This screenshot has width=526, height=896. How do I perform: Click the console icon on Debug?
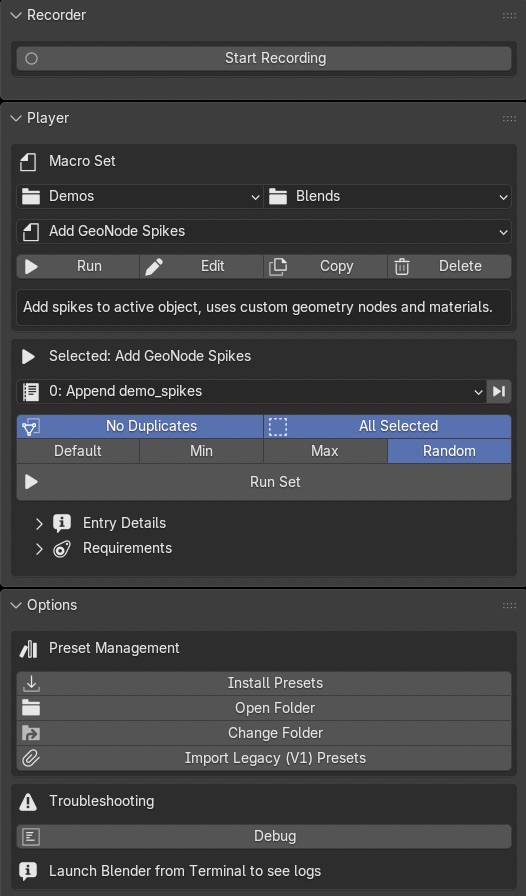(31, 837)
